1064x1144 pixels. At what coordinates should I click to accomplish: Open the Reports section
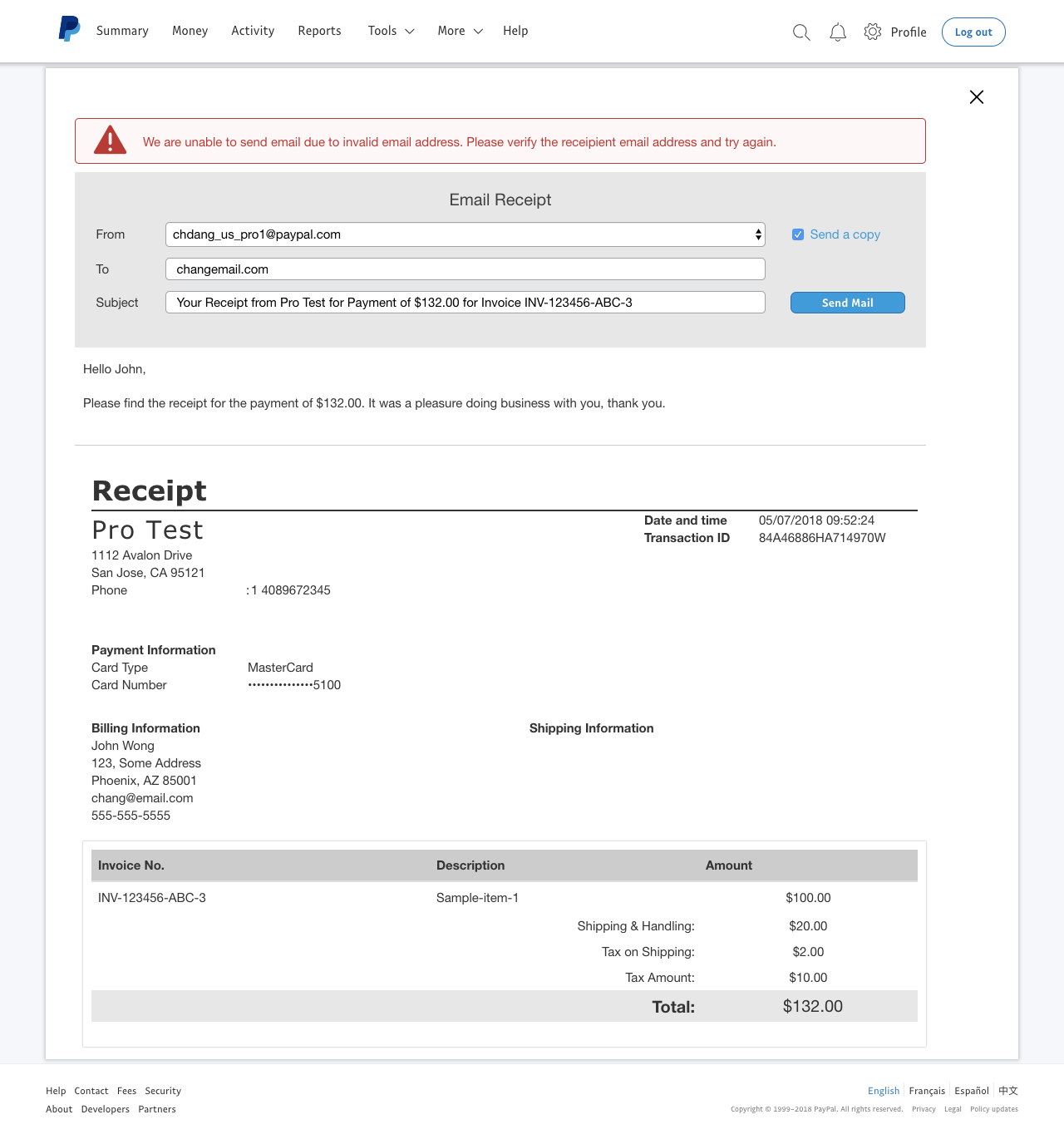(x=319, y=31)
